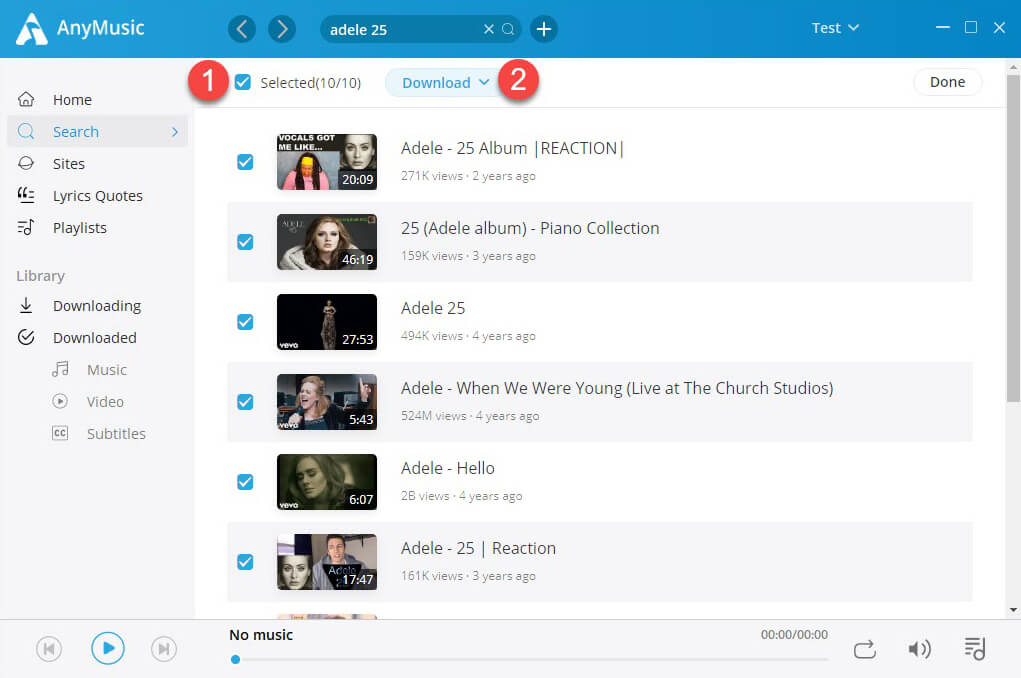The image size is (1021, 678).
Task: Uncheck When We Were Young checkbox
Action: 245,402
